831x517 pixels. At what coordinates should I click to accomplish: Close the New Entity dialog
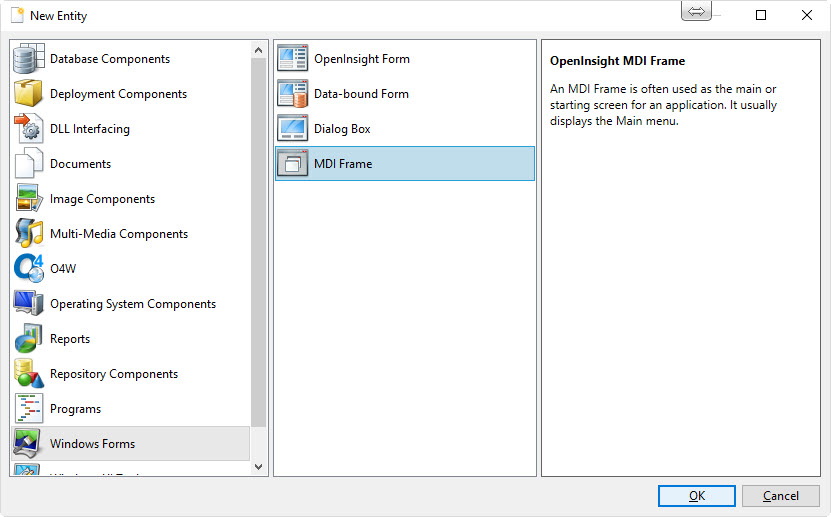(807, 15)
